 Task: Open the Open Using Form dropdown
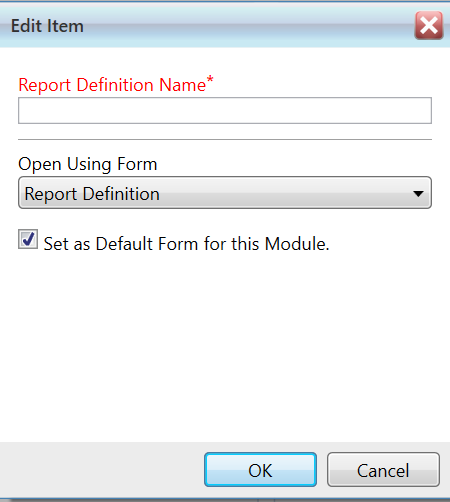pos(225,193)
